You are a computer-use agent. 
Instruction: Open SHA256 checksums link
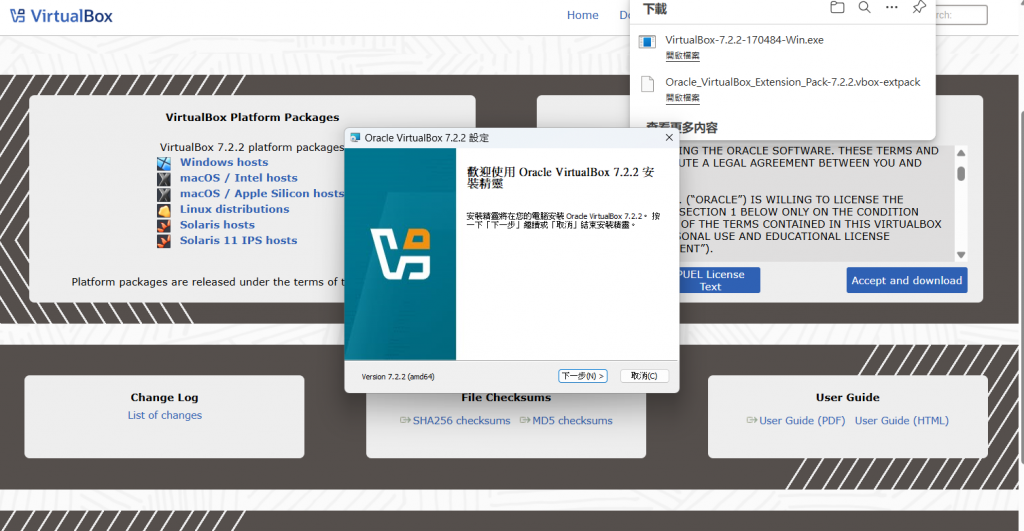coord(461,421)
